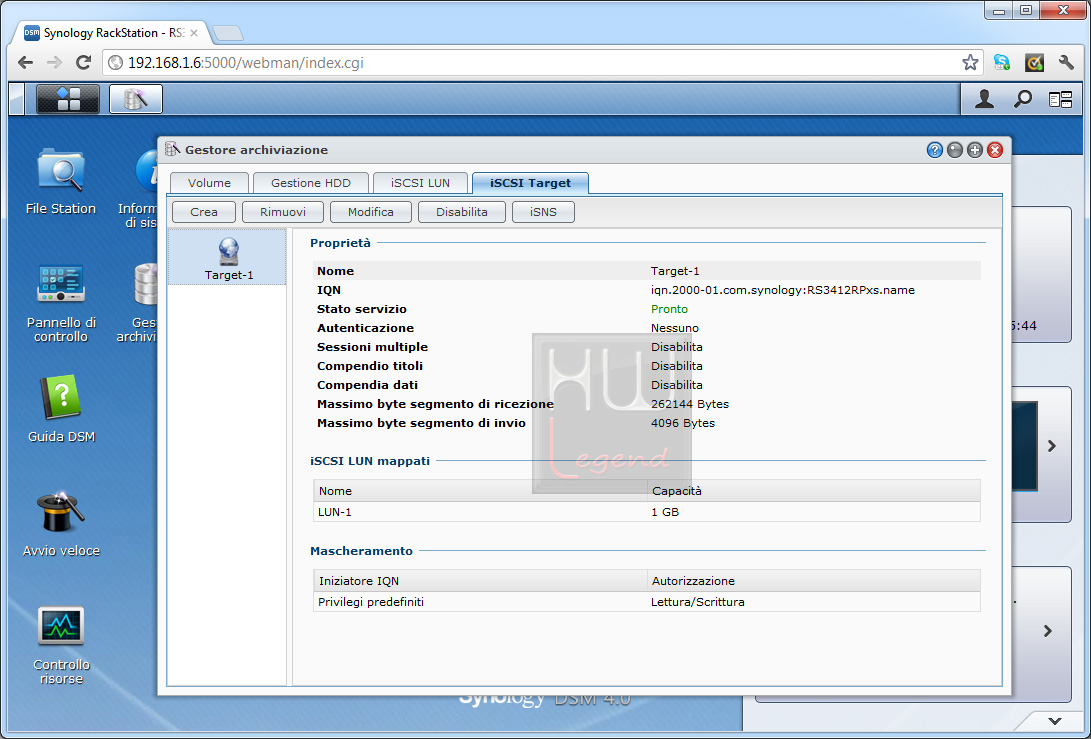Click the Rimuovi button
The image size is (1091, 739).
[x=283, y=212]
